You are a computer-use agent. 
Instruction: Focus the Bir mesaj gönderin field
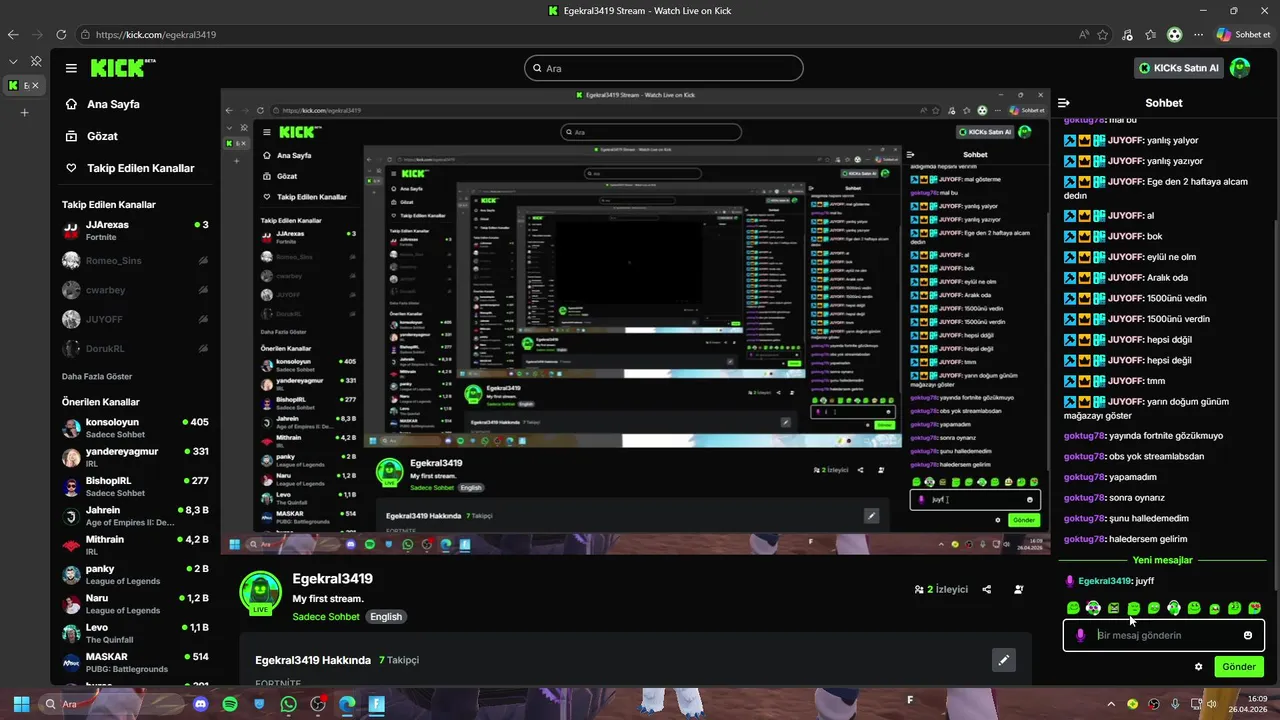click(x=1164, y=635)
